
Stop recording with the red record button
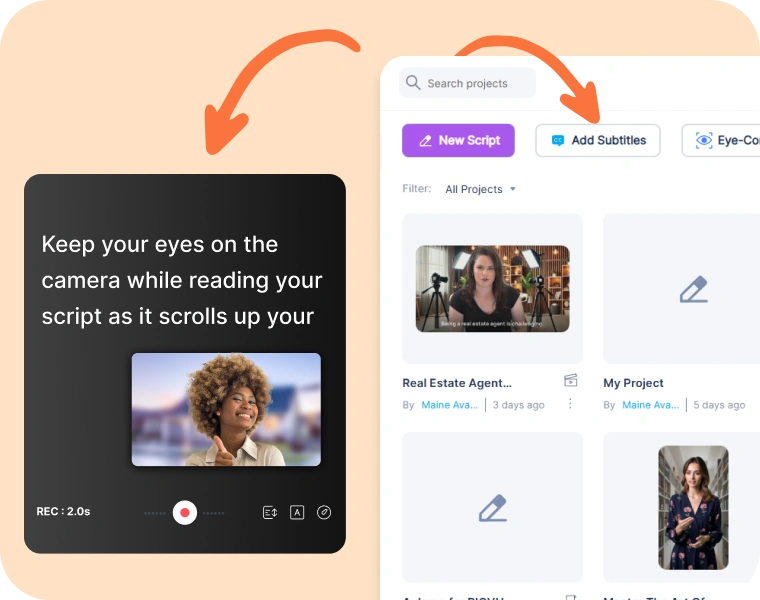tap(185, 512)
